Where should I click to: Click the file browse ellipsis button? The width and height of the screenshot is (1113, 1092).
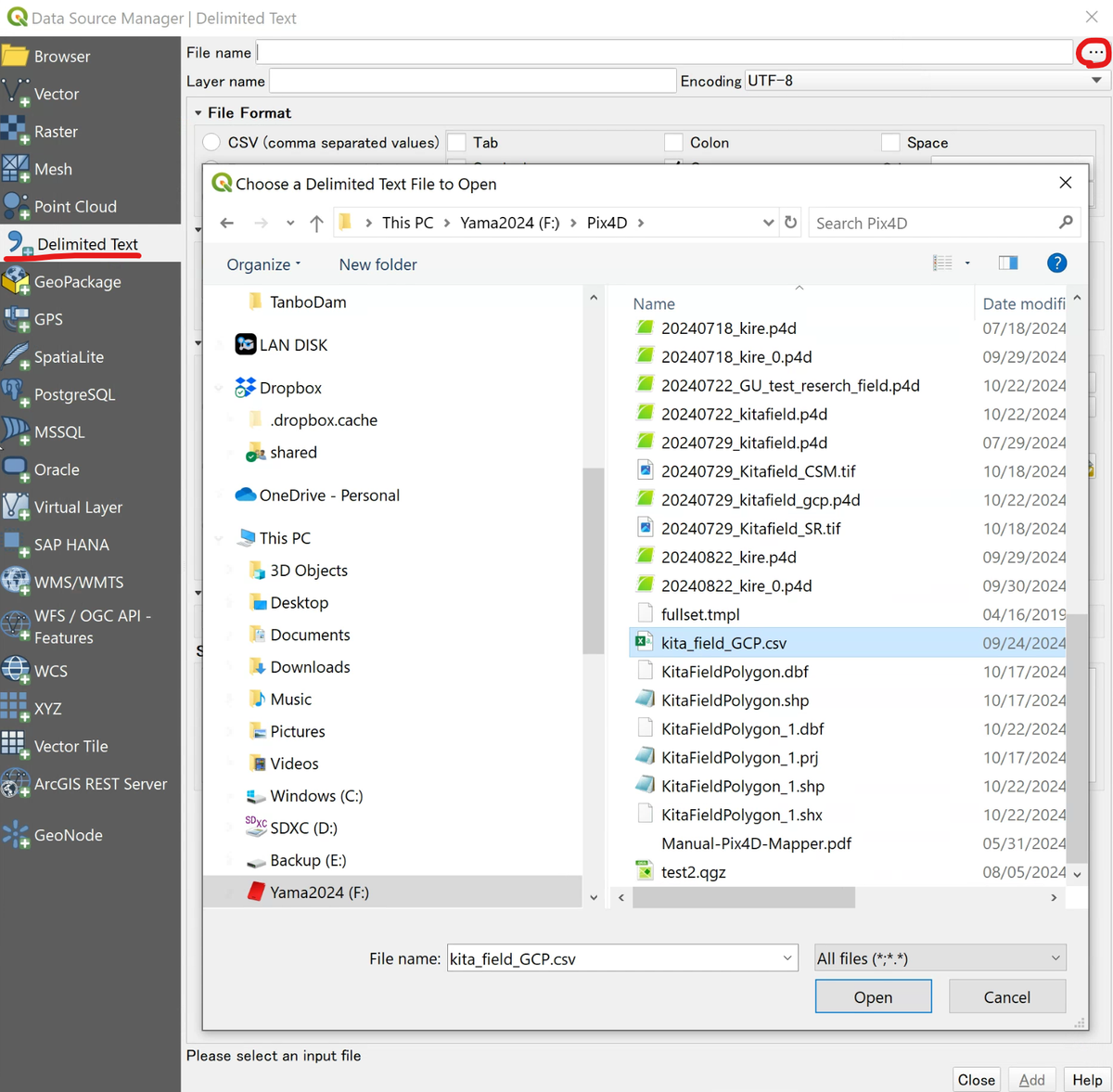[1095, 53]
